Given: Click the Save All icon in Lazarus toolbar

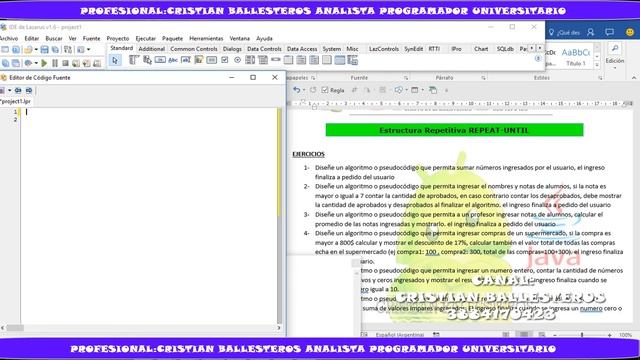Looking at the screenshot, I should coord(55,49).
